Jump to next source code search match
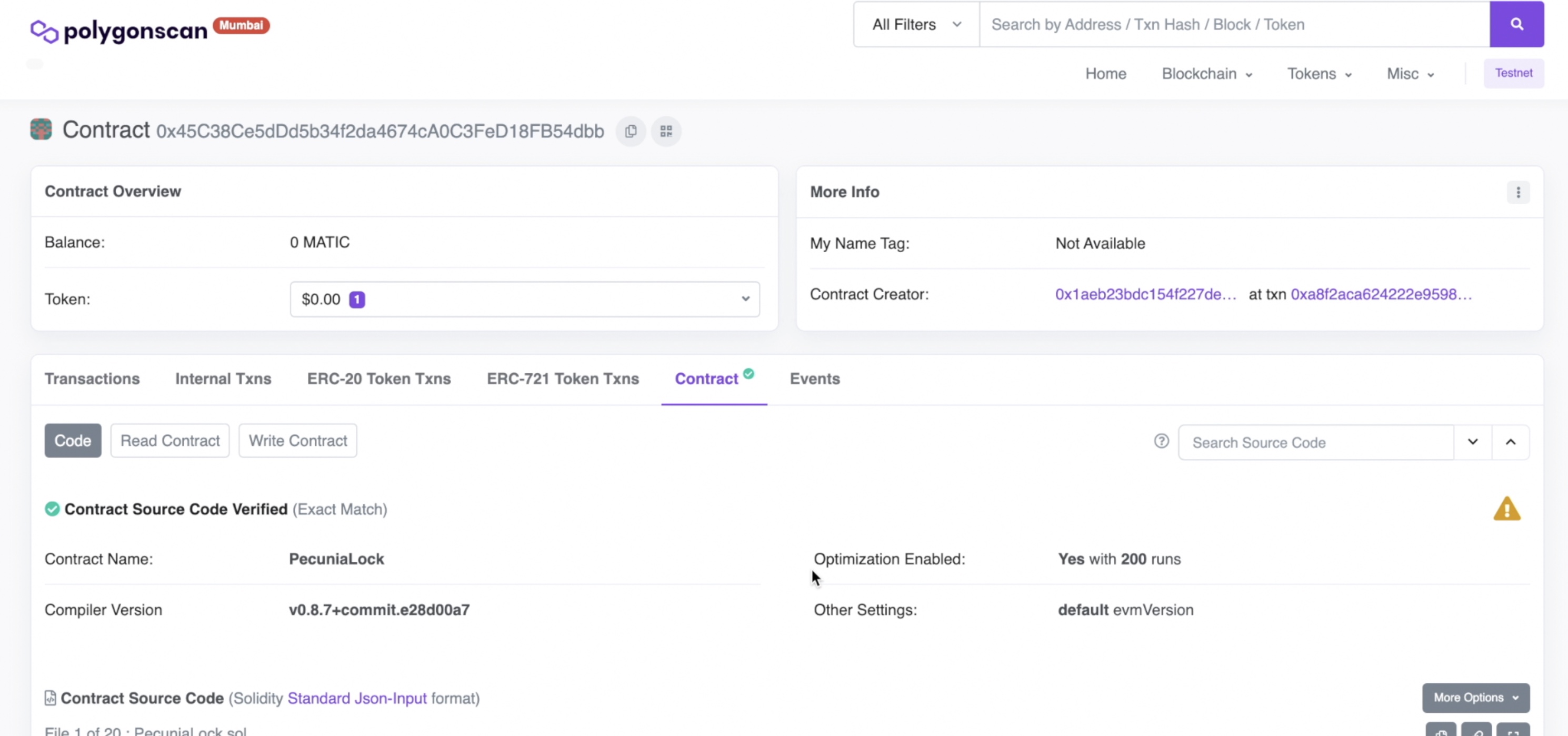Viewport: 1568px width, 736px height. (x=1472, y=442)
